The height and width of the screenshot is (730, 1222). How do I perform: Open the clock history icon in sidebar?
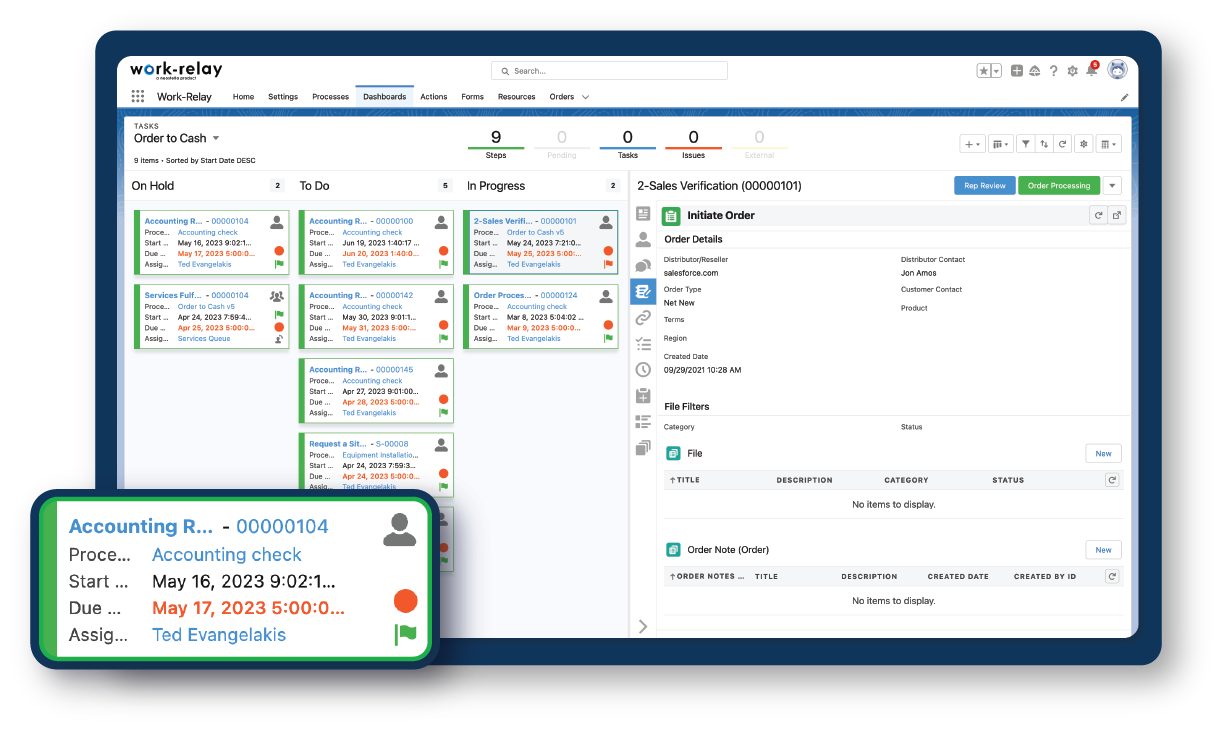643,370
